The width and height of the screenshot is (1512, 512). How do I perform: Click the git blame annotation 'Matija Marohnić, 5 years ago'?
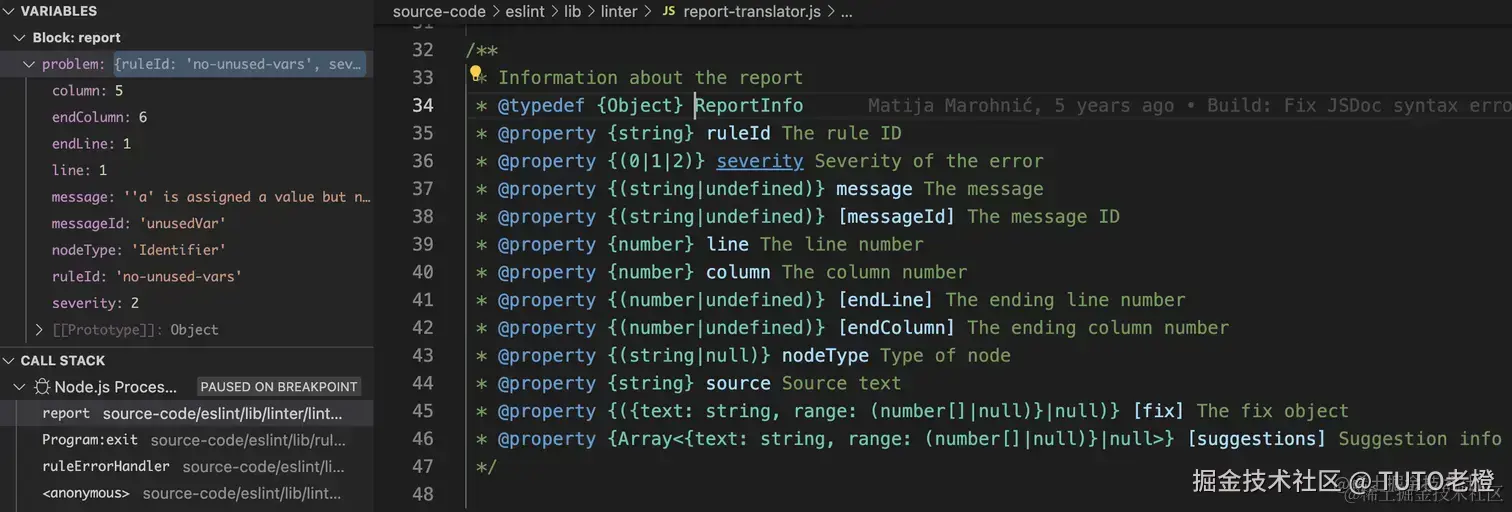[x=1020, y=105]
